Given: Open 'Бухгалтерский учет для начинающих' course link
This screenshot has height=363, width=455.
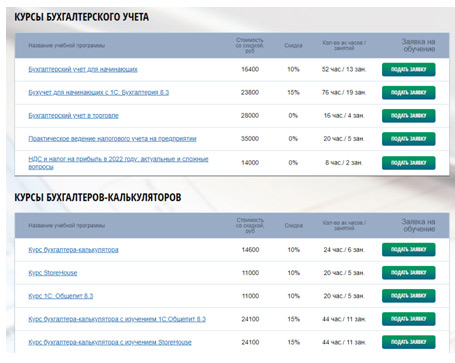Looking at the screenshot, I should point(83,69).
